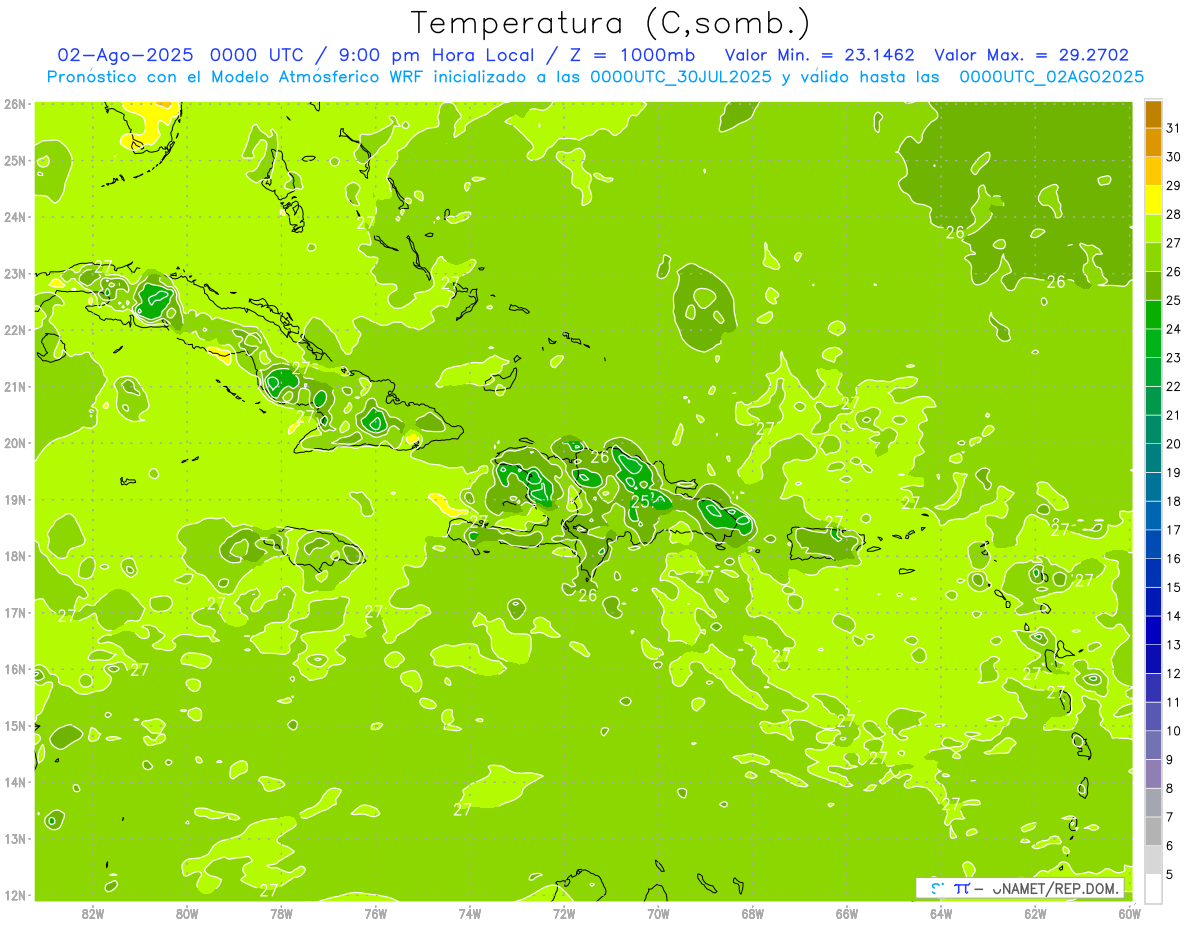Click the 24N latitude axis label
Screen dimensions: 1200x927
pos(14,217)
